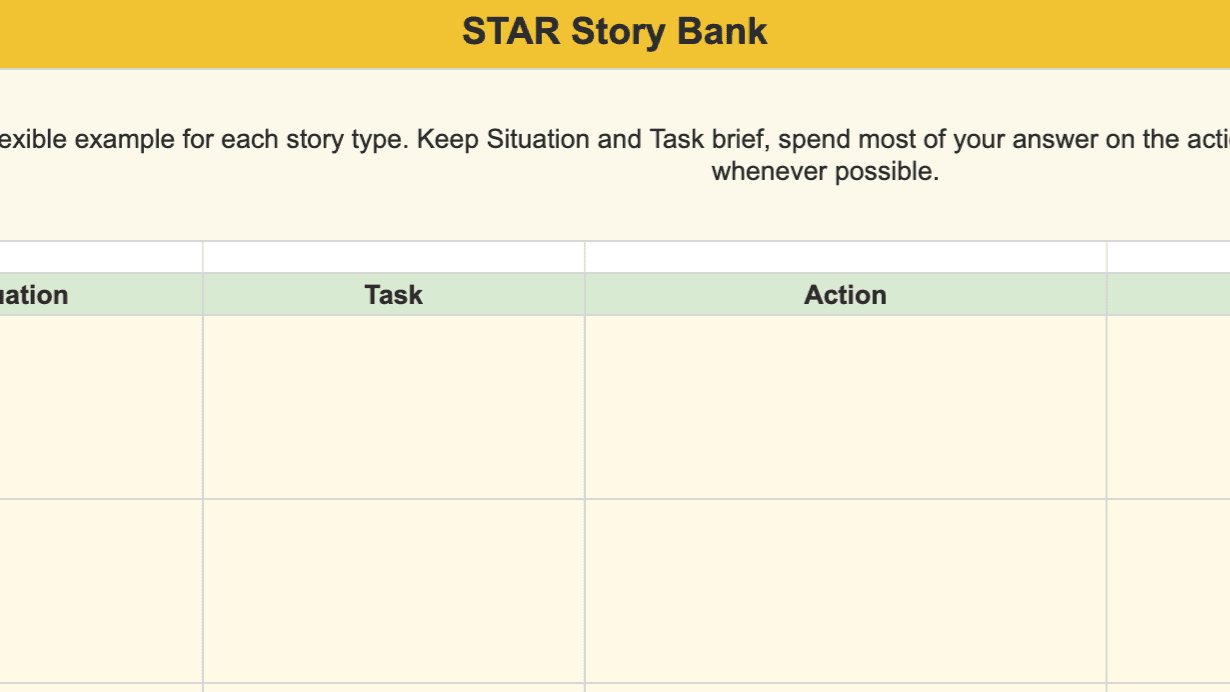The width and height of the screenshot is (1230, 692).
Task: Select the instruction text starting 'Keep Situation and Task brief'
Action: pos(823,139)
